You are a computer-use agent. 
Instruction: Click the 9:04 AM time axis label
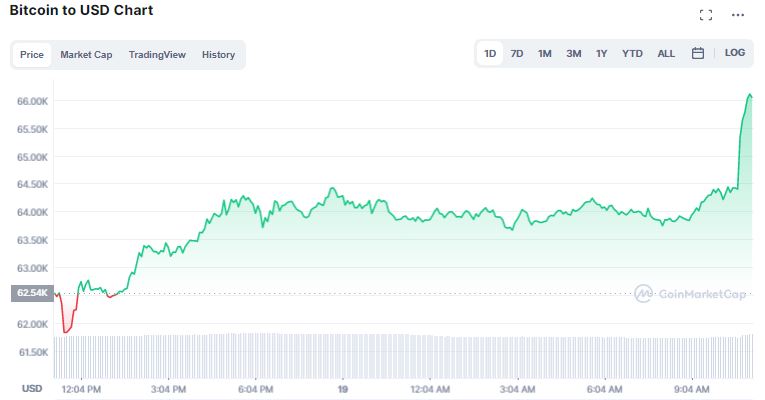pyautogui.click(x=691, y=389)
